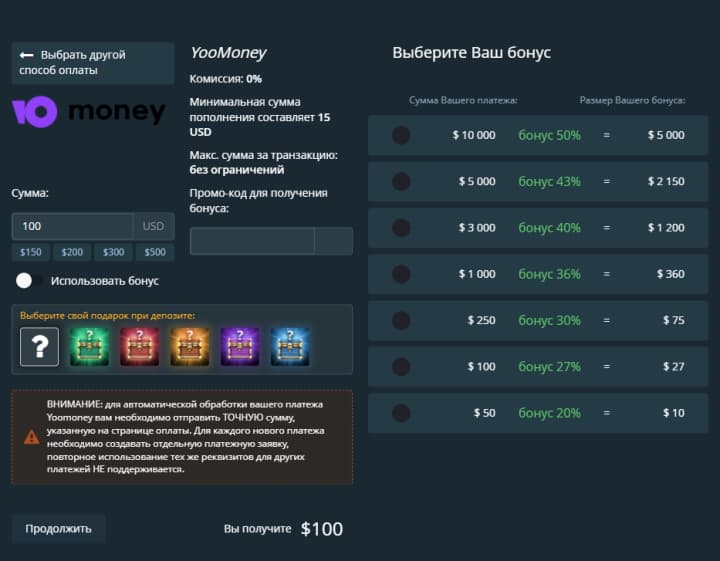Click the 'Размер Вашего бонуса' column header
This screenshot has height=561, width=720.
click(632, 100)
